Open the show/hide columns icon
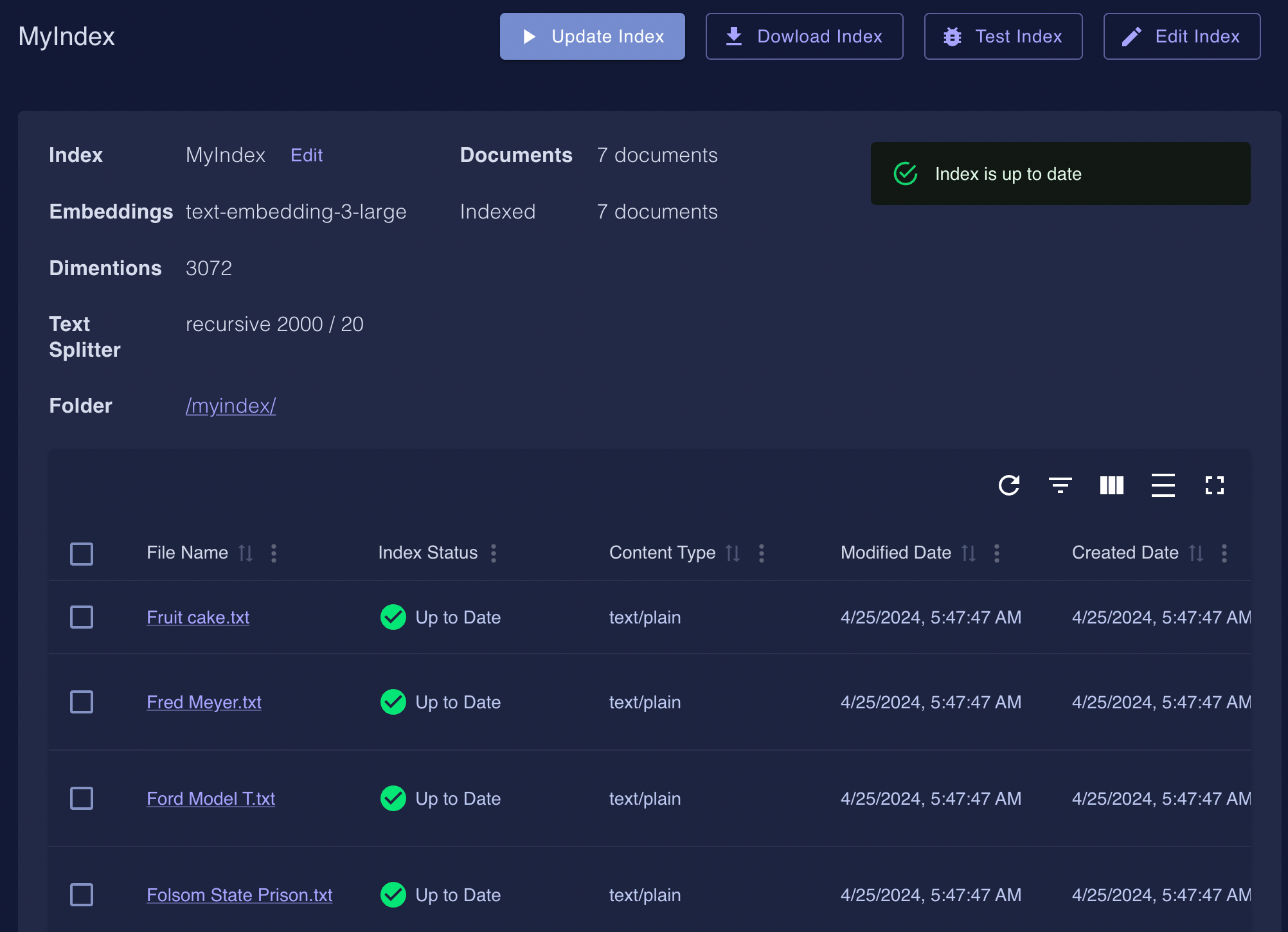 1112,485
